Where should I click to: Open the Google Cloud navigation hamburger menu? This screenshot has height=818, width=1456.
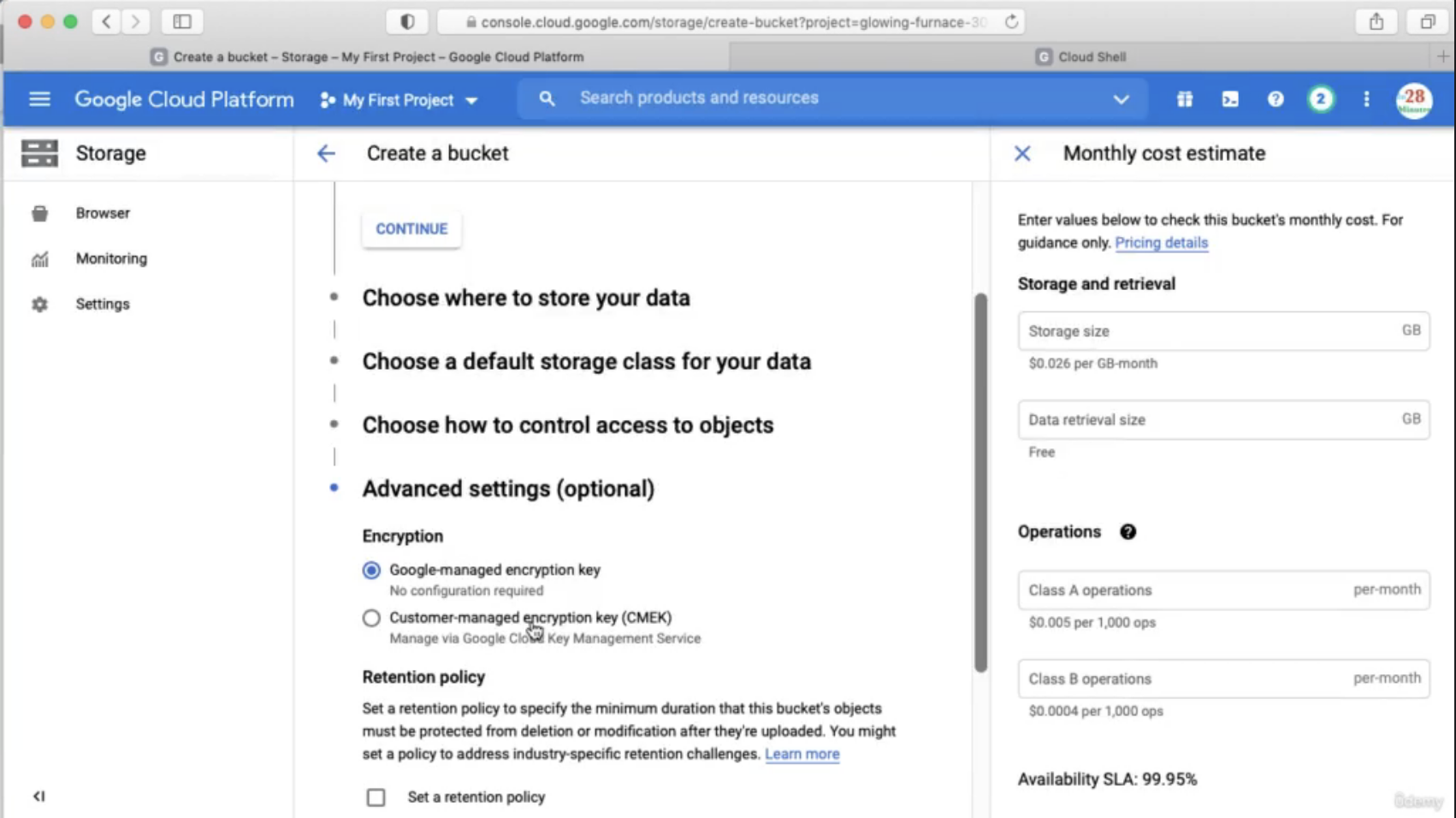tap(39, 99)
